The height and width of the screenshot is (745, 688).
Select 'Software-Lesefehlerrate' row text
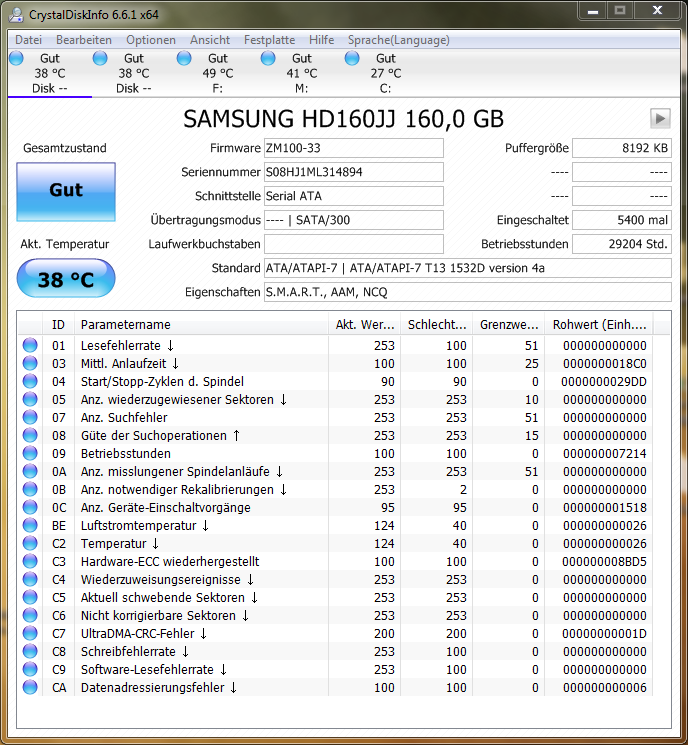147,669
